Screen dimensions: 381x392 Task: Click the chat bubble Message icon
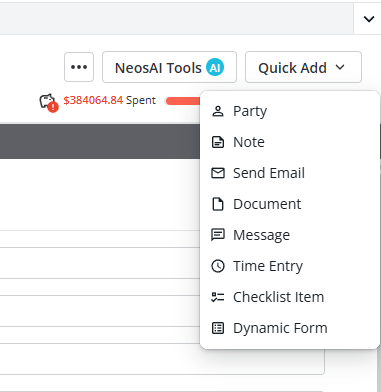coord(218,235)
